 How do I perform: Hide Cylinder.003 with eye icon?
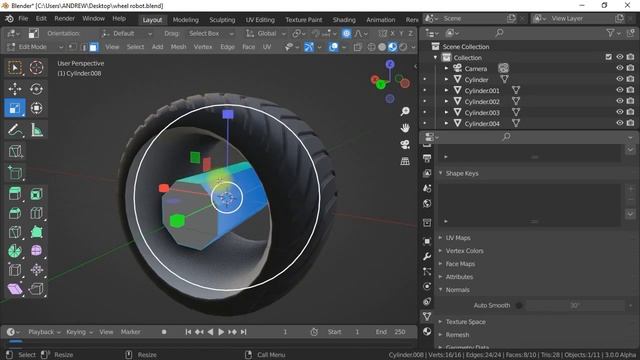pyautogui.click(x=620, y=112)
